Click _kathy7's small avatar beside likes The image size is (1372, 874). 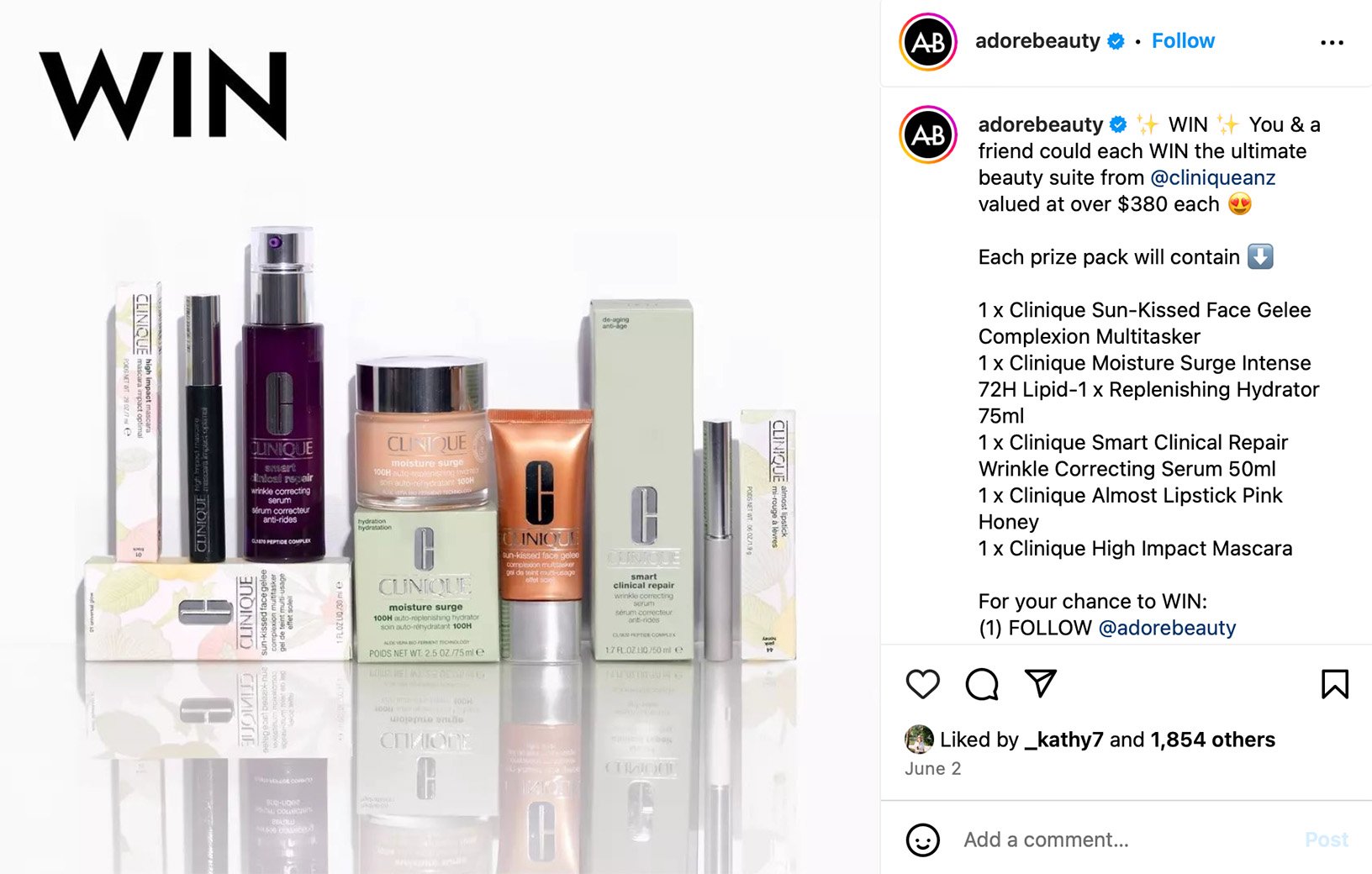[919, 740]
